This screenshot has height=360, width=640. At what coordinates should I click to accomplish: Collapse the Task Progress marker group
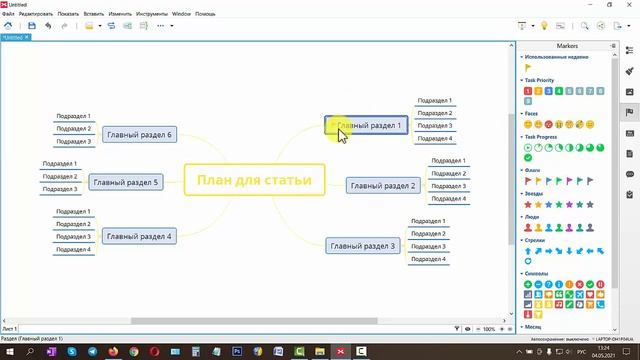[522, 137]
